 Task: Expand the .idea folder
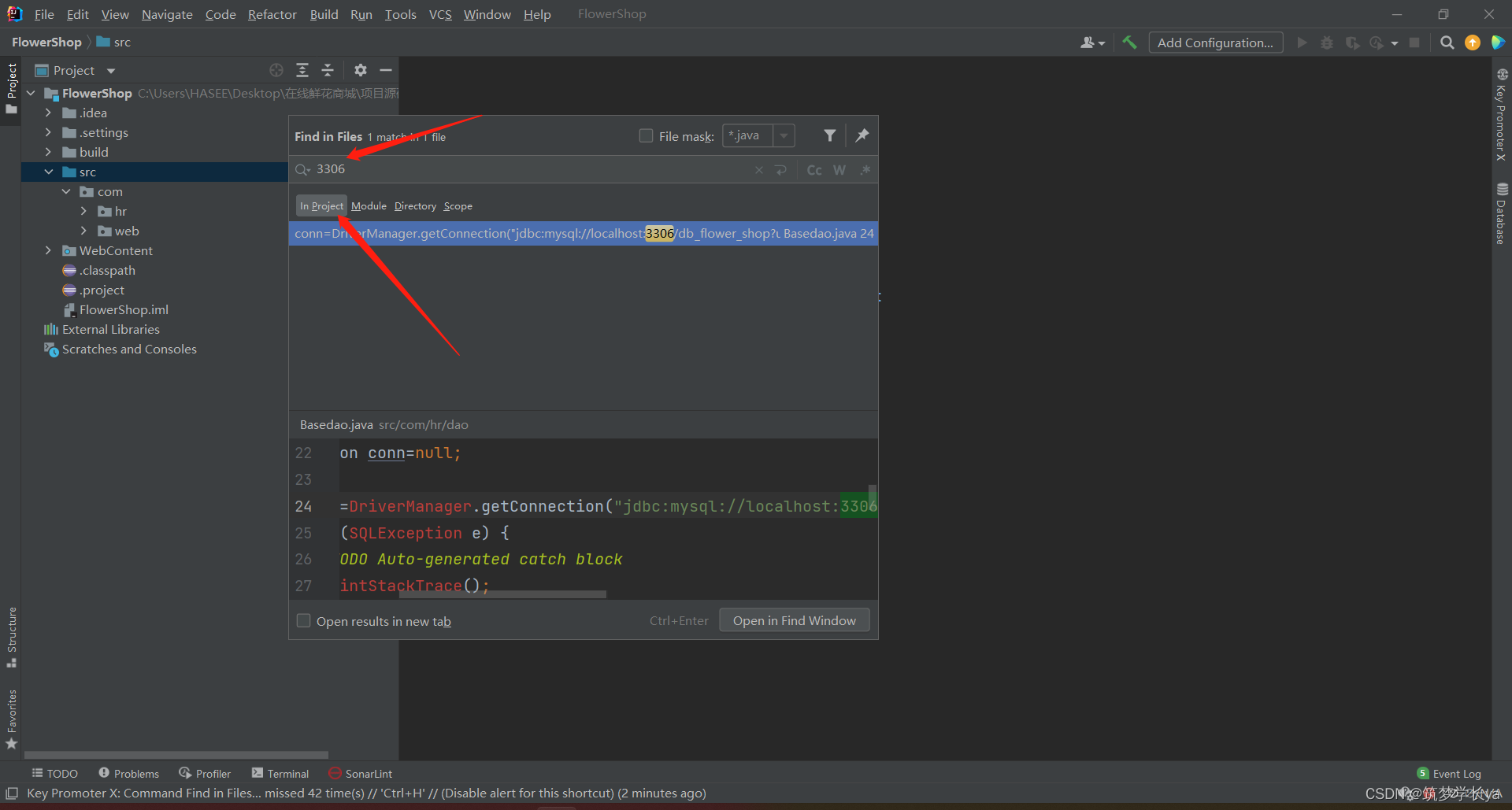[48, 113]
